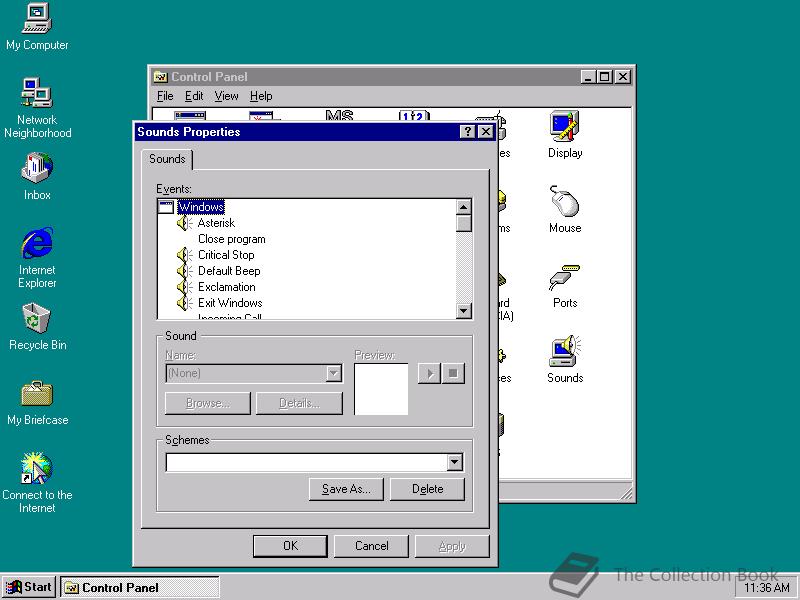Click the Control Panel title bar icon
800x600 pixels.
coord(161,77)
